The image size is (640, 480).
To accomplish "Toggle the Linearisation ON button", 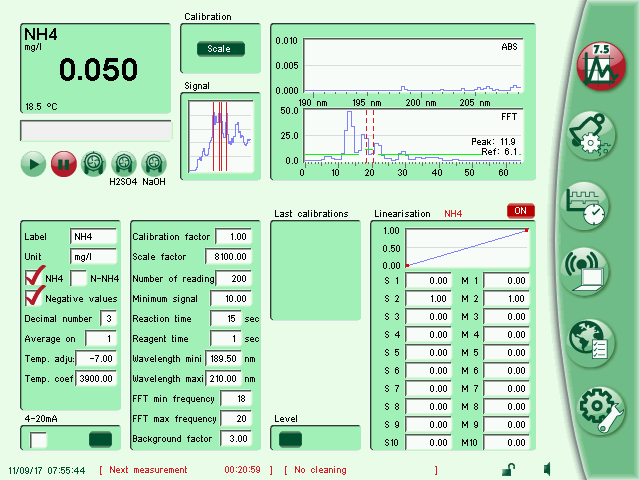I will pyautogui.click(x=520, y=211).
